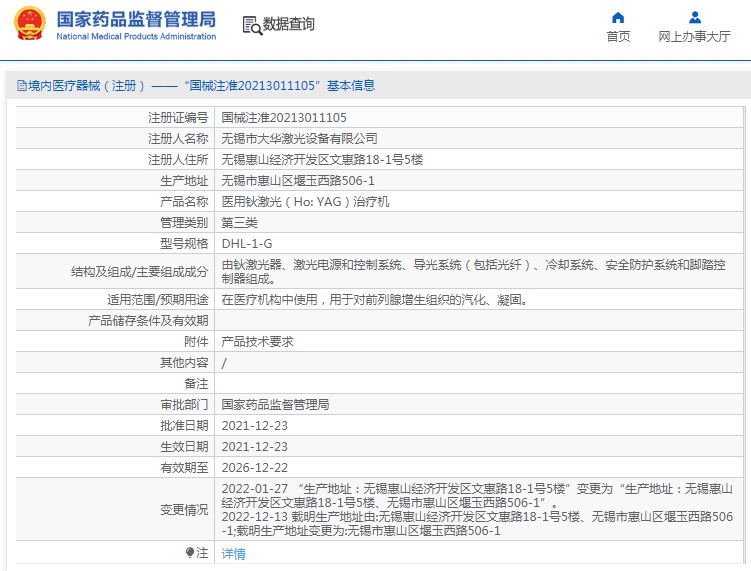The height and width of the screenshot is (571, 751).
Task: Click the 首页 home icon
Action: (618, 18)
